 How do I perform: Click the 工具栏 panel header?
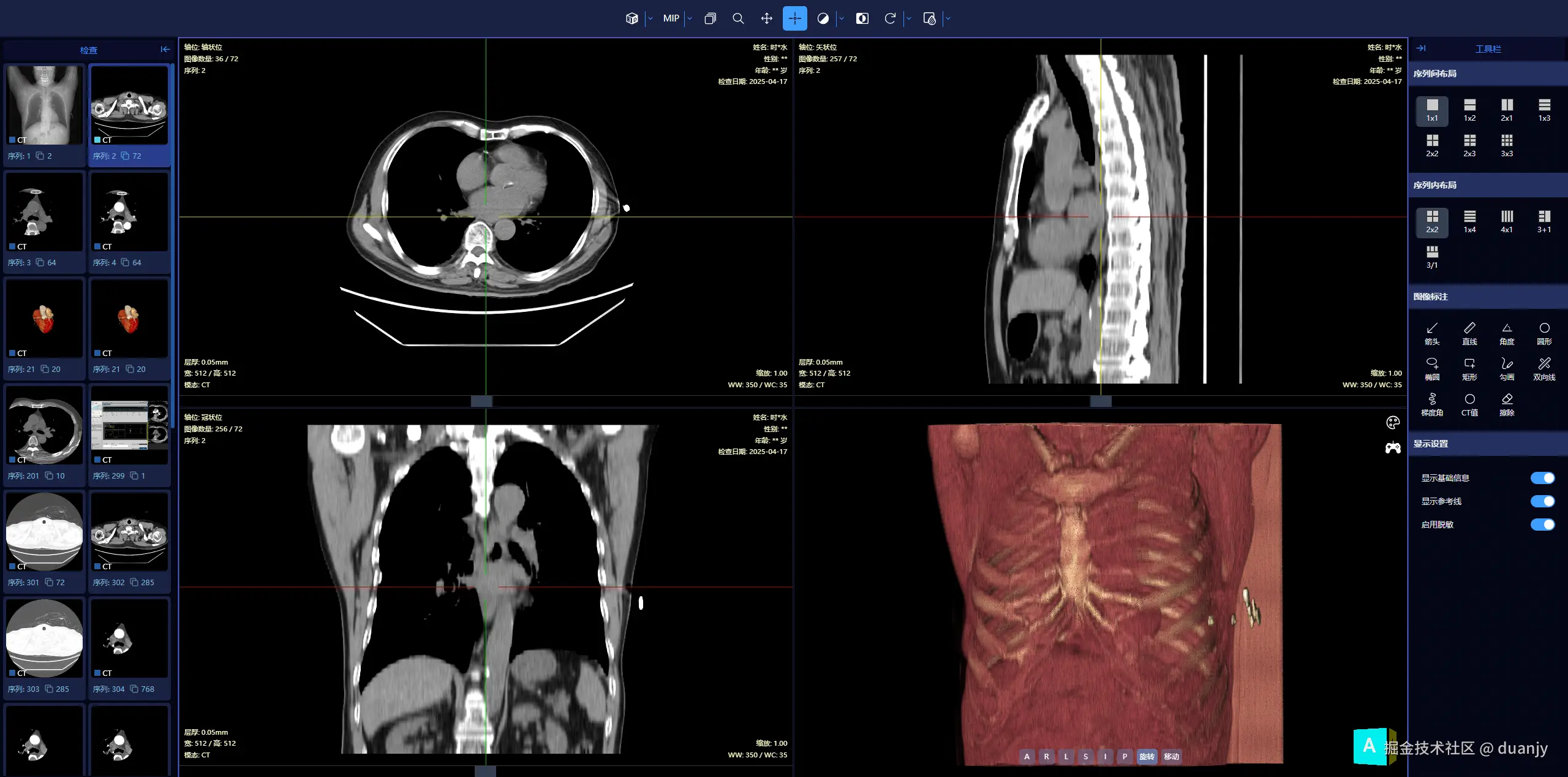[x=1488, y=49]
